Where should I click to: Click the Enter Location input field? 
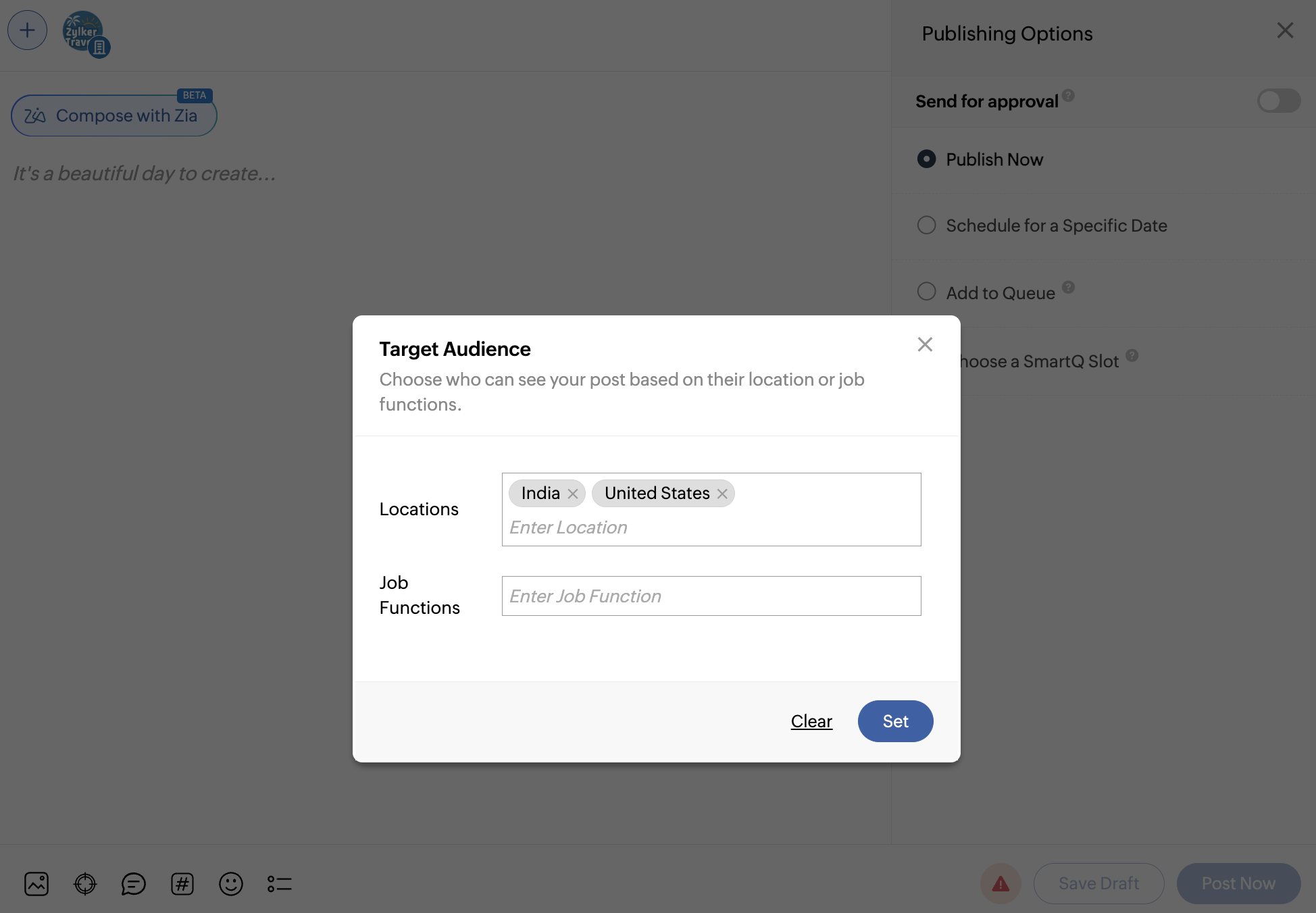pos(709,527)
